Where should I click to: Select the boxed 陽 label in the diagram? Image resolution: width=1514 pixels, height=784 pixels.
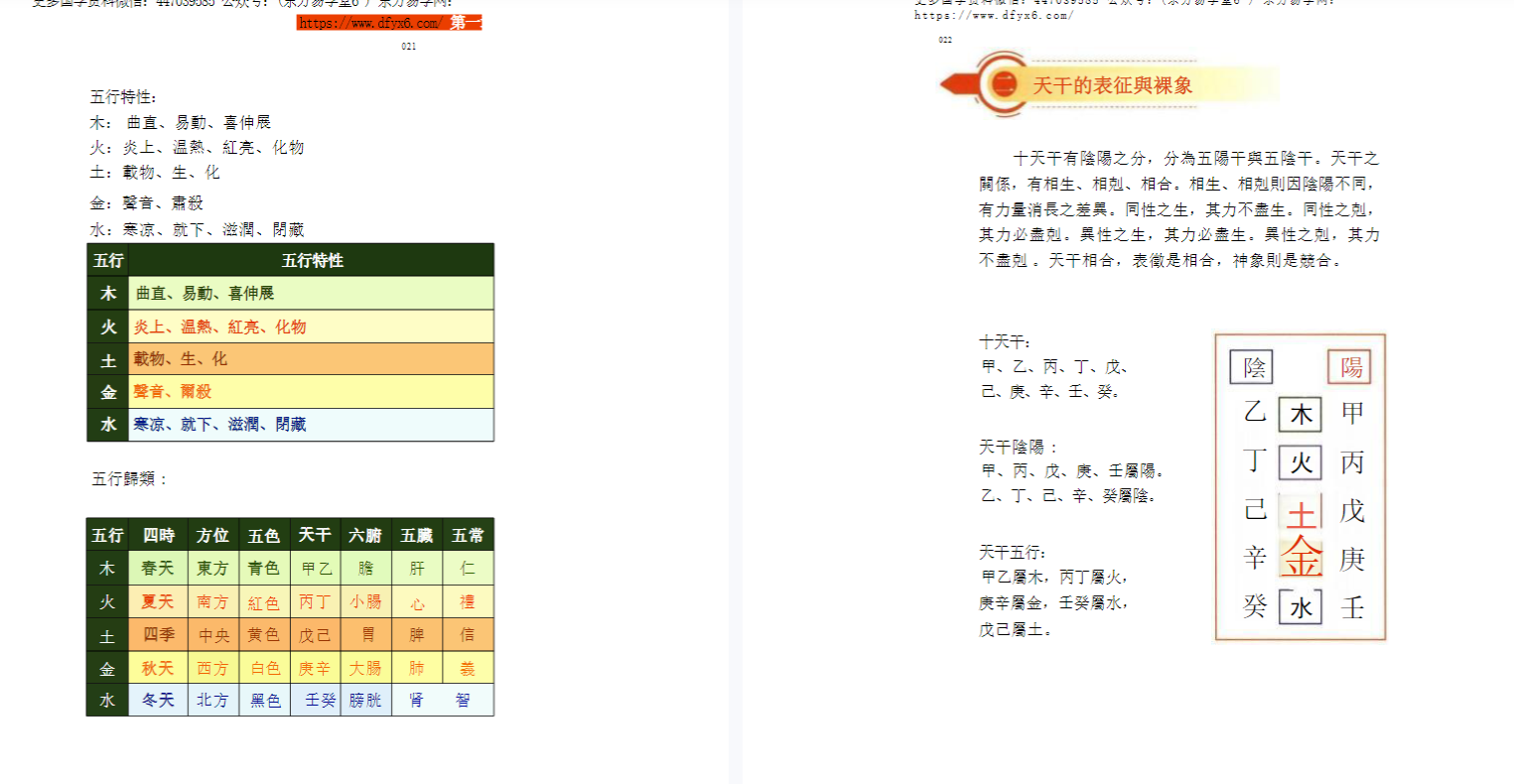coord(1349,367)
